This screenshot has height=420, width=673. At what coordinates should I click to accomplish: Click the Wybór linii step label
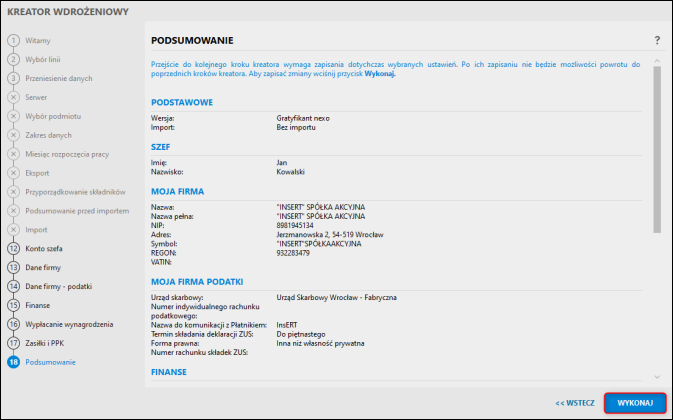coord(42,59)
